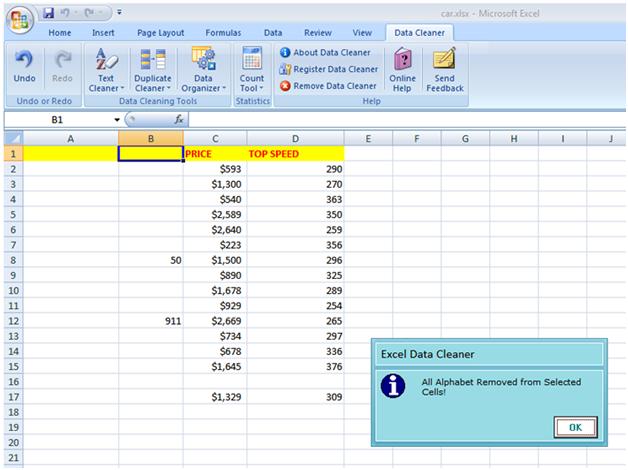Image resolution: width=628 pixels, height=470 pixels.
Task: Select column A header
Action: (71, 139)
